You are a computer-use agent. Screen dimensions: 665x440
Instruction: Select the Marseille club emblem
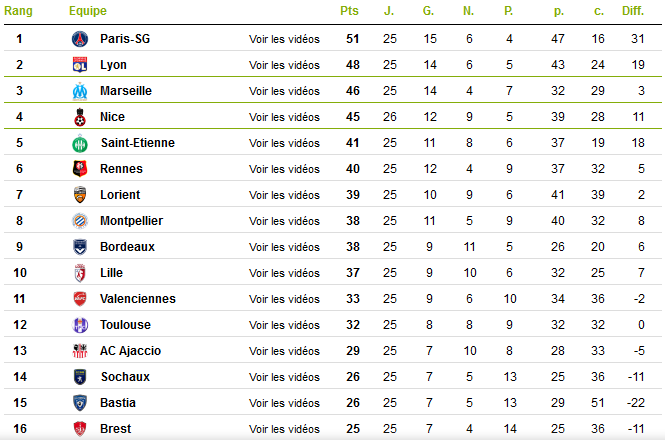coord(80,91)
